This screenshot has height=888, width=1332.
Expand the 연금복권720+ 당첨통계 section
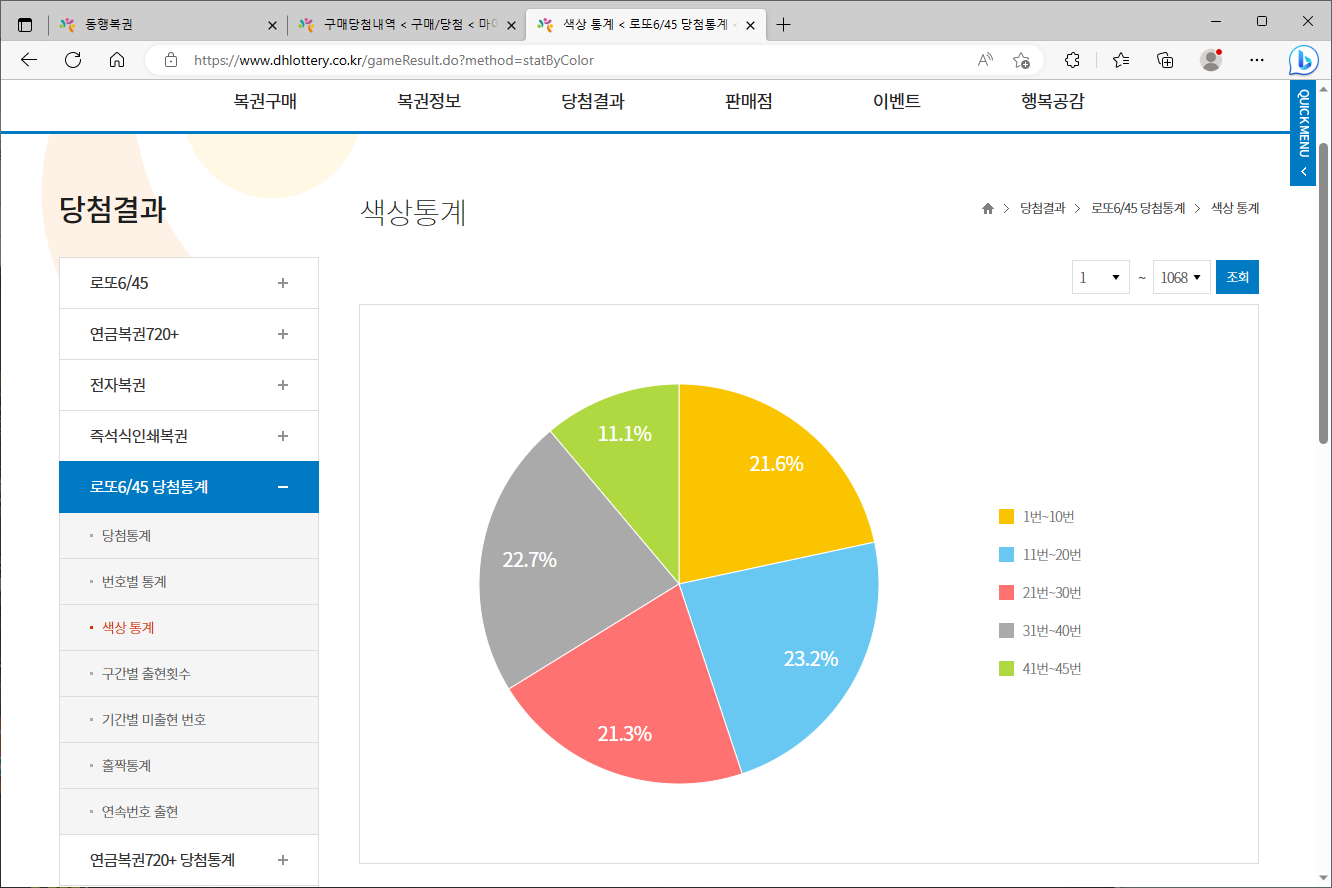click(x=189, y=860)
